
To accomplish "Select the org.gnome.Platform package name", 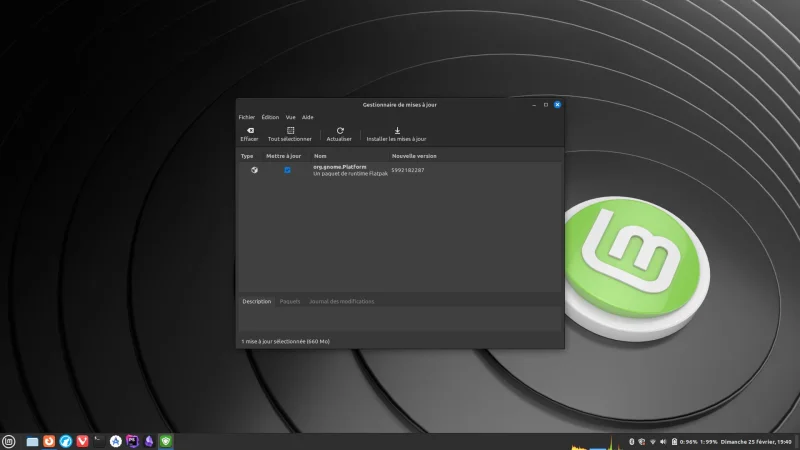I will (x=339, y=167).
